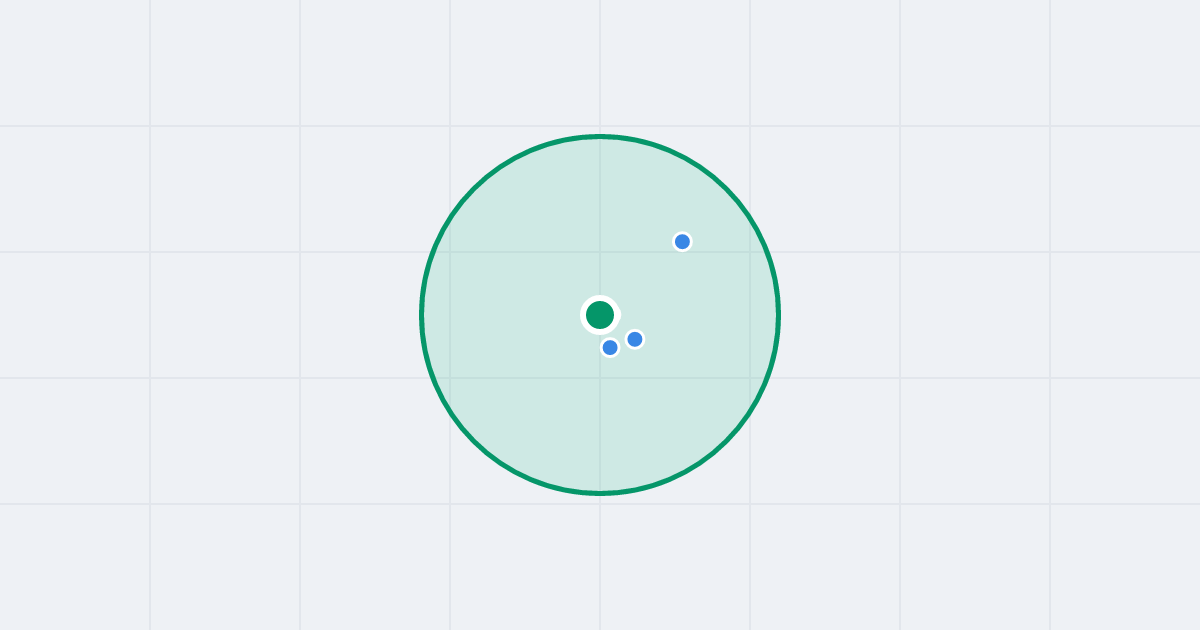Image resolution: width=1200 pixels, height=630 pixels.
Task: Select the blue dot directly below the green marker
Action: [610, 347]
